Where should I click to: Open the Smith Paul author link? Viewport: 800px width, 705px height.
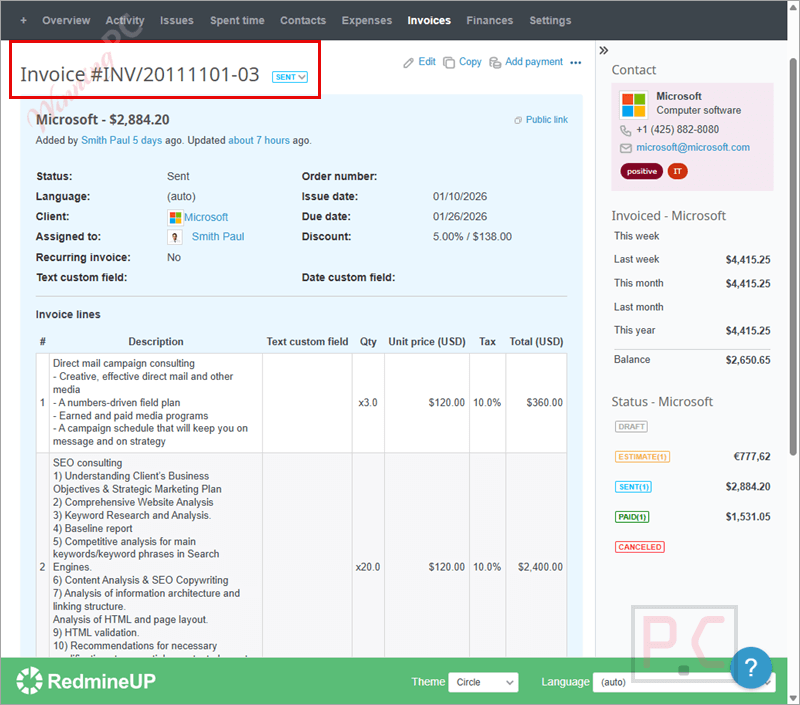(x=106, y=140)
